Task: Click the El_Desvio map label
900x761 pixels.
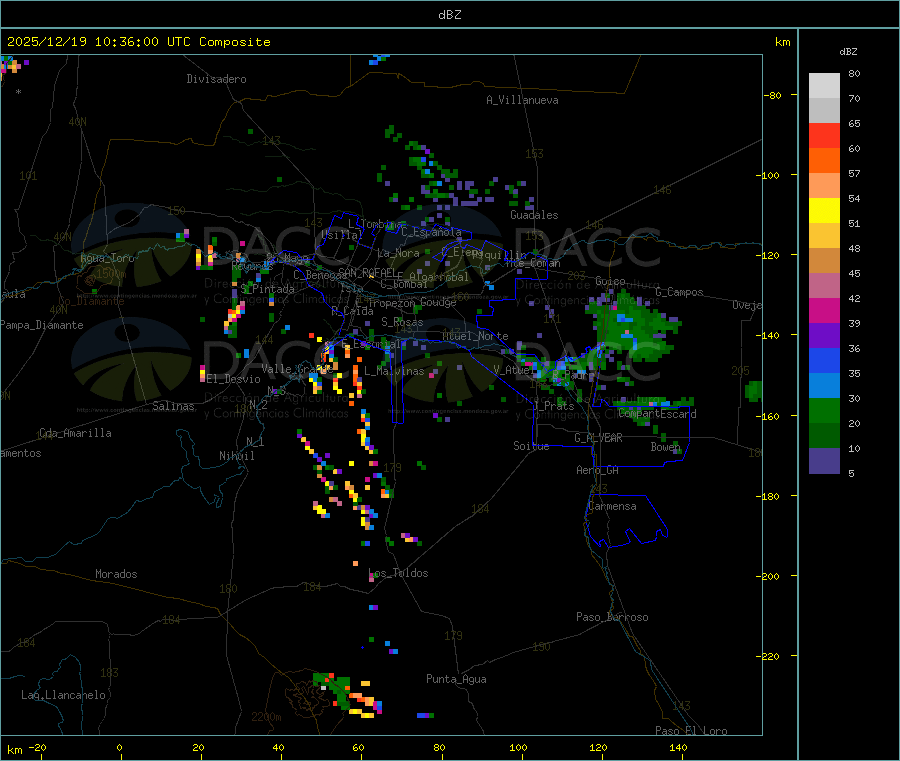Action: coord(233,379)
